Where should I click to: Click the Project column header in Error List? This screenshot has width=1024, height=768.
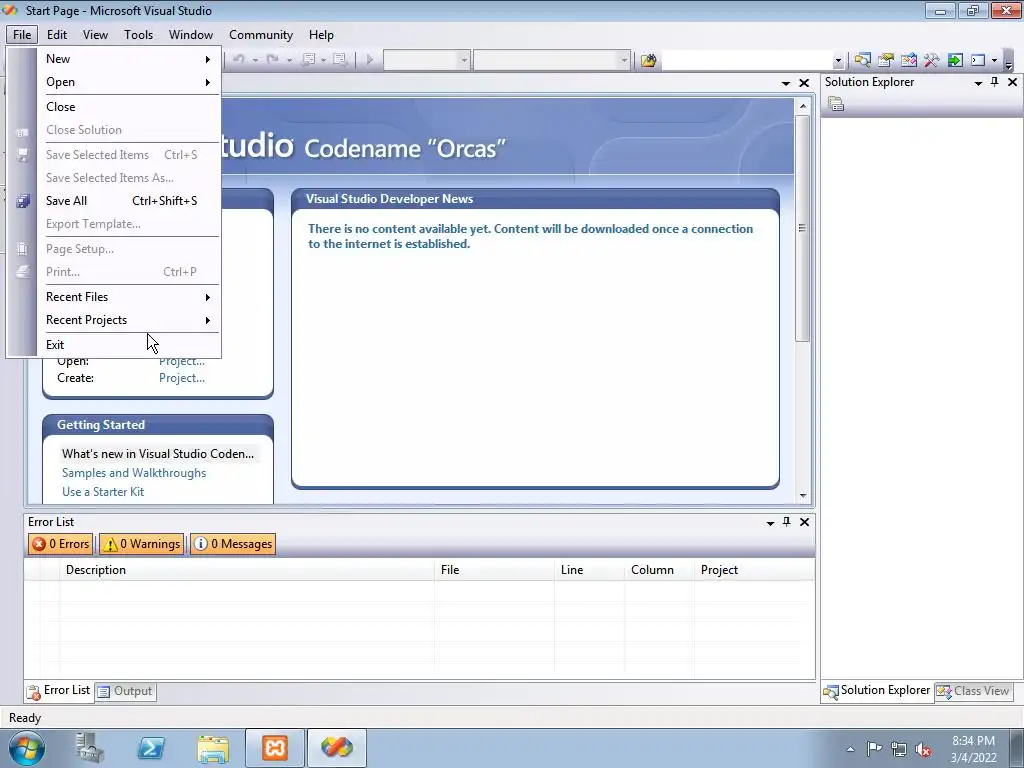click(754, 570)
